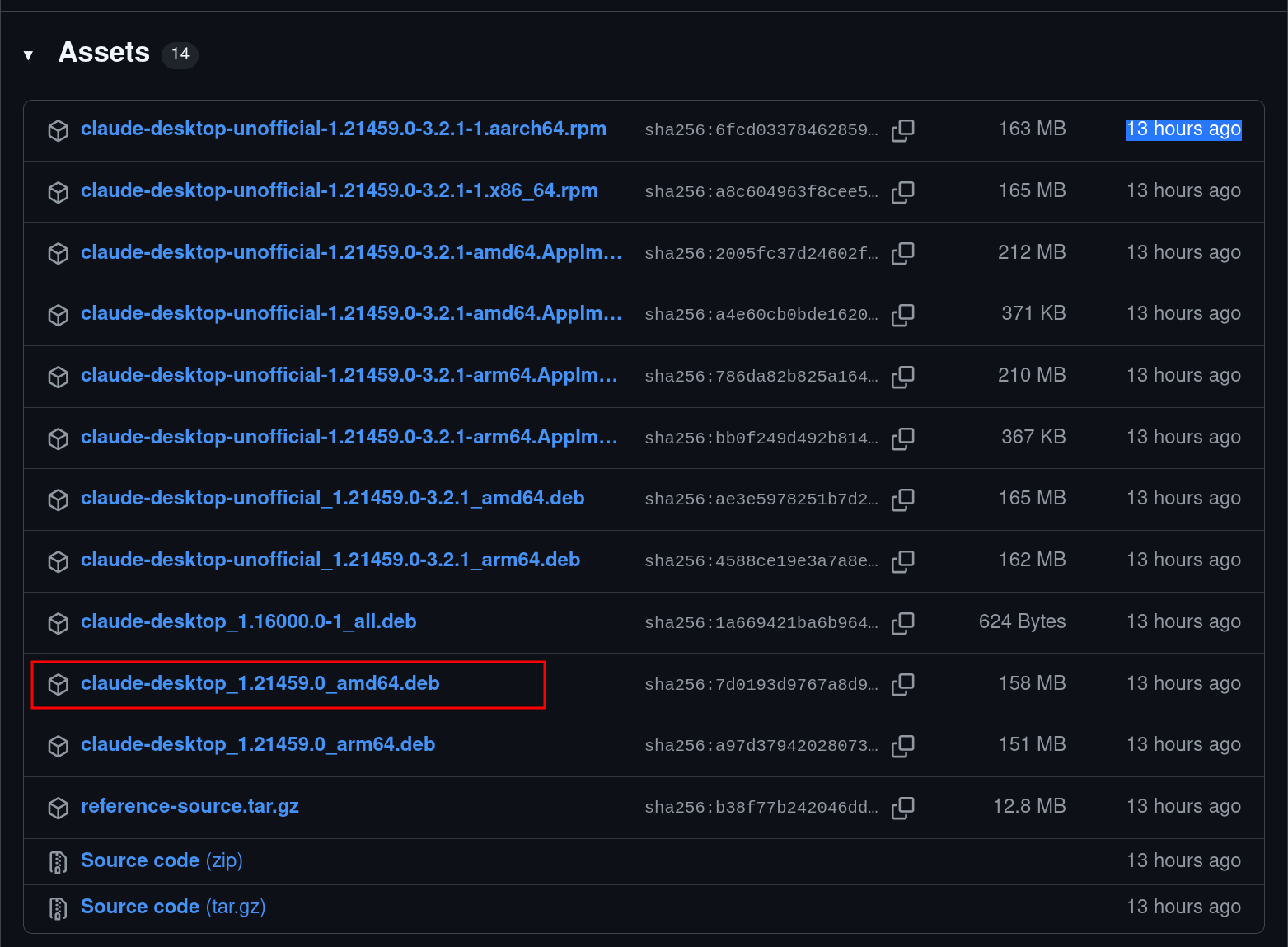Click the 163 MB size value
The height and width of the screenshot is (947, 1288).
pyautogui.click(x=1032, y=129)
